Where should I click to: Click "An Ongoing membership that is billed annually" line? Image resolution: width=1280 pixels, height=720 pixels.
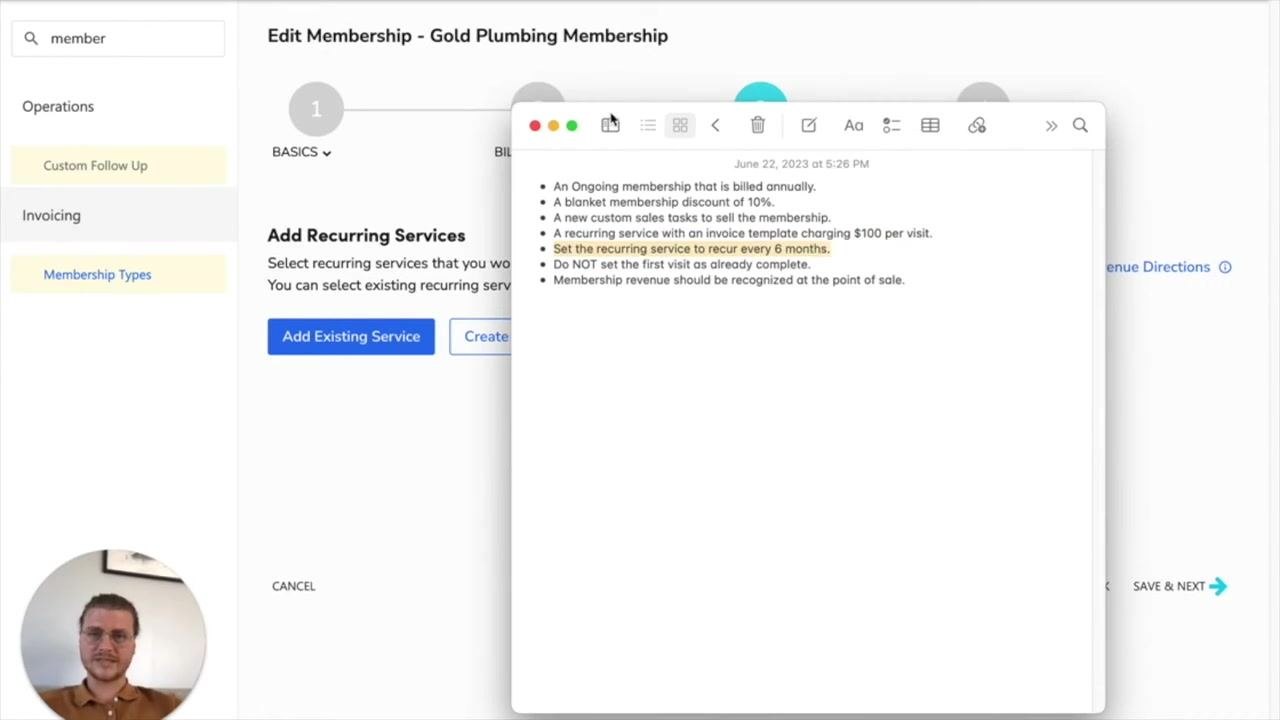click(x=684, y=186)
